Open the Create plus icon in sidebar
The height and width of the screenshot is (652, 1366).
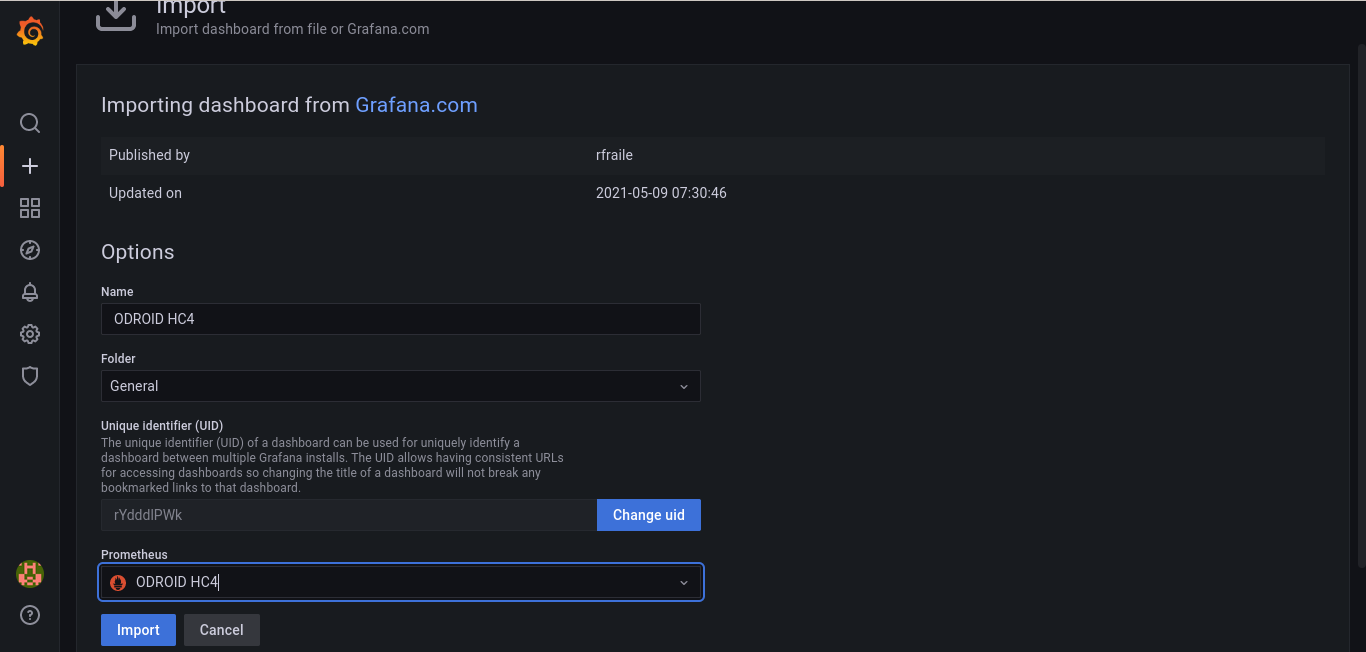30,166
